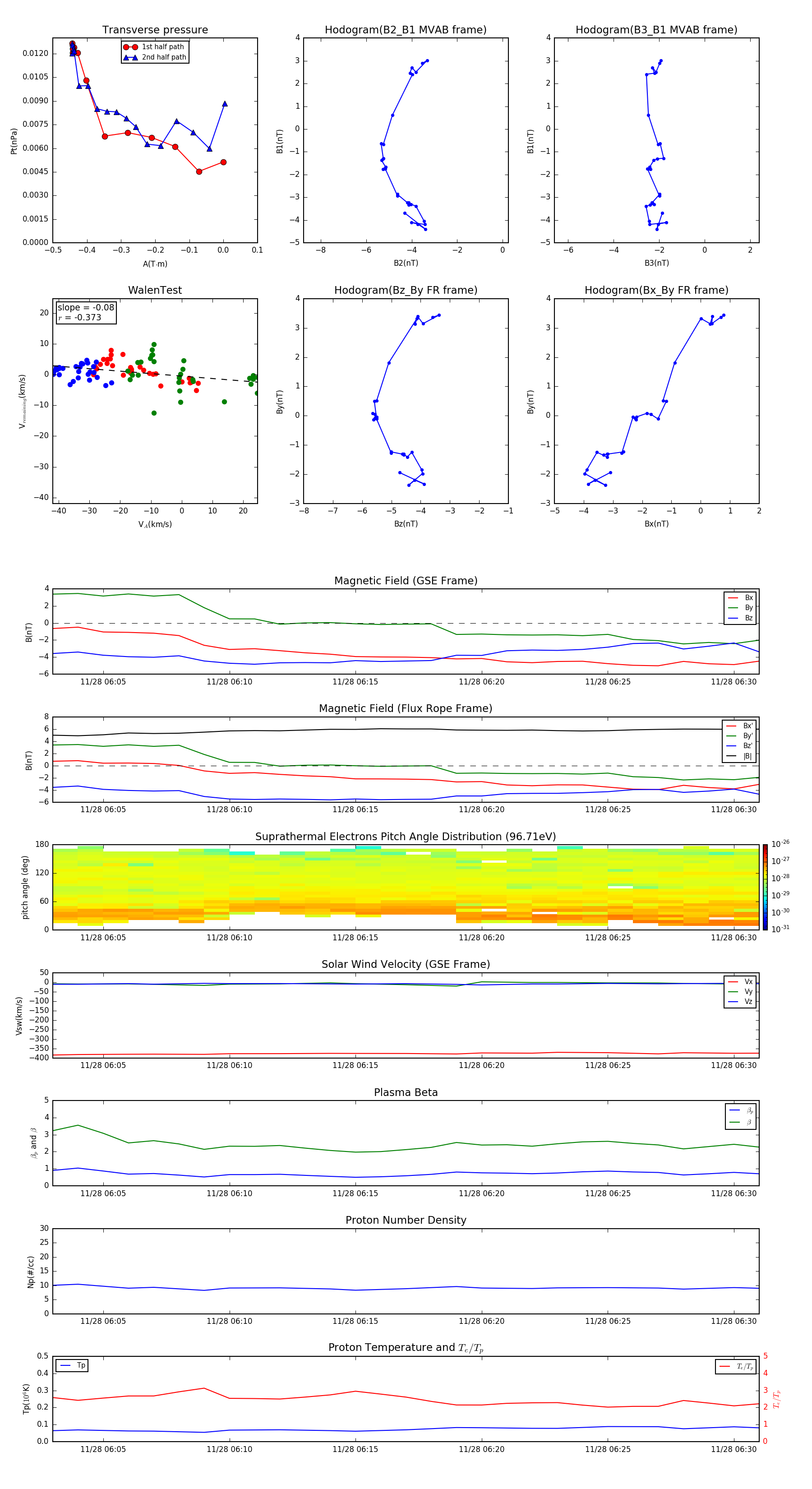The width and height of the screenshot is (812, 1489).
Task: Click the Vx legend entry
Action: (x=740, y=981)
